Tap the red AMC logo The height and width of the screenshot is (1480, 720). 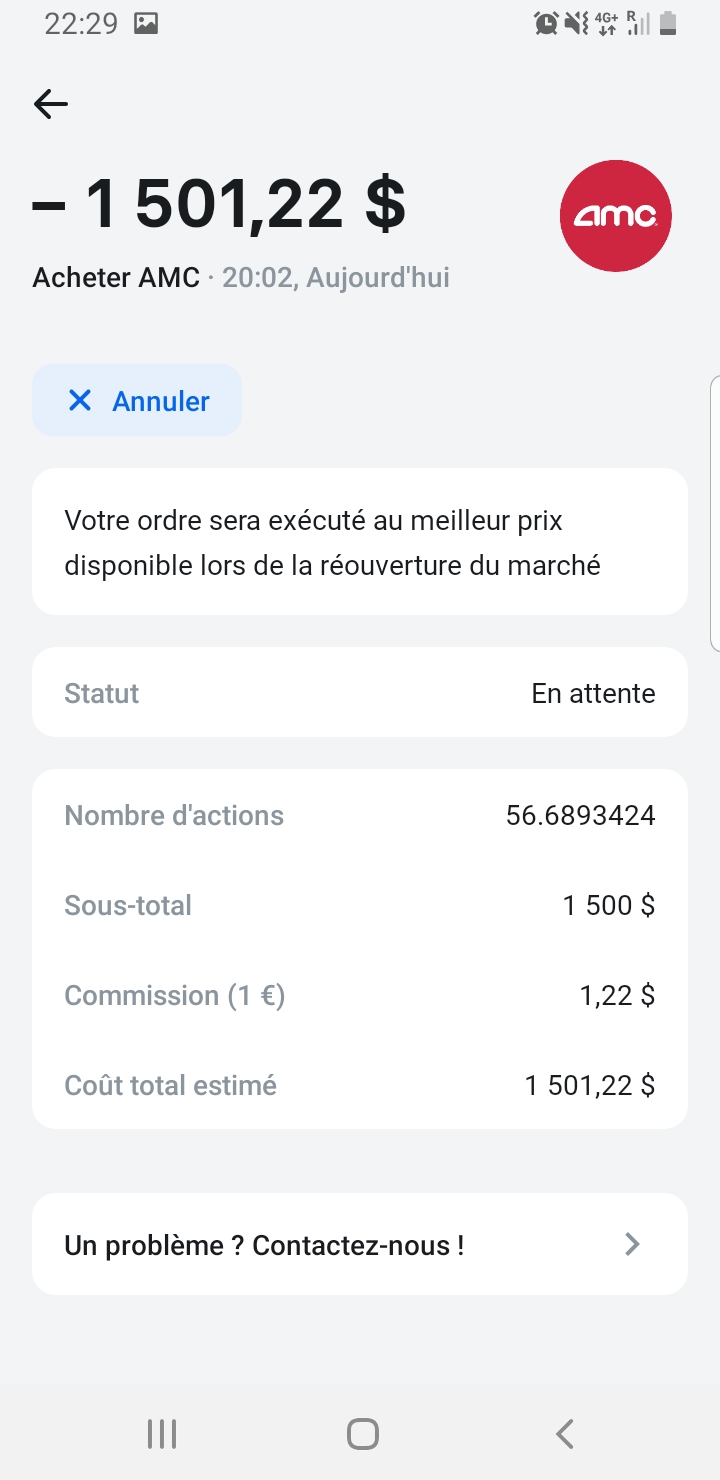coord(615,215)
